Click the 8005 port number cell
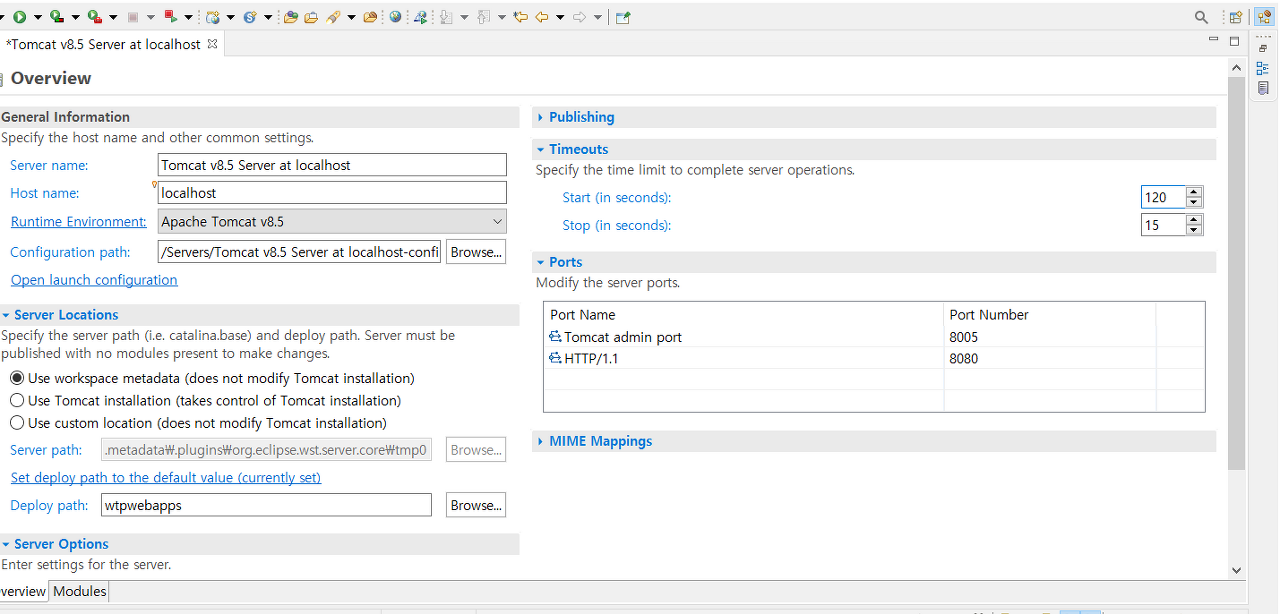1280x614 pixels. 1049,337
